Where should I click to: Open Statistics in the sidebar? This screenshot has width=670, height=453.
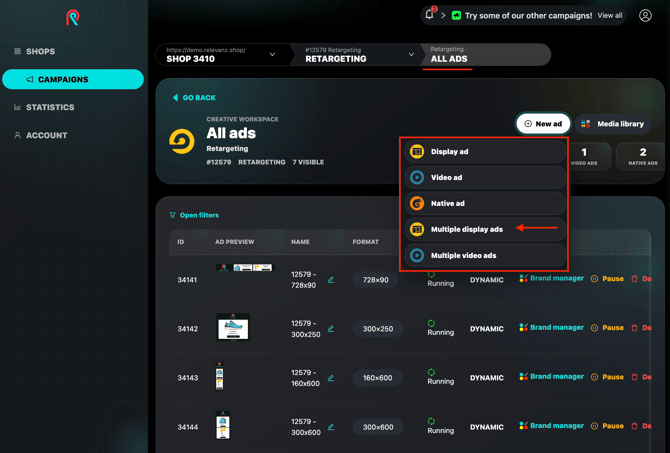click(44, 107)
